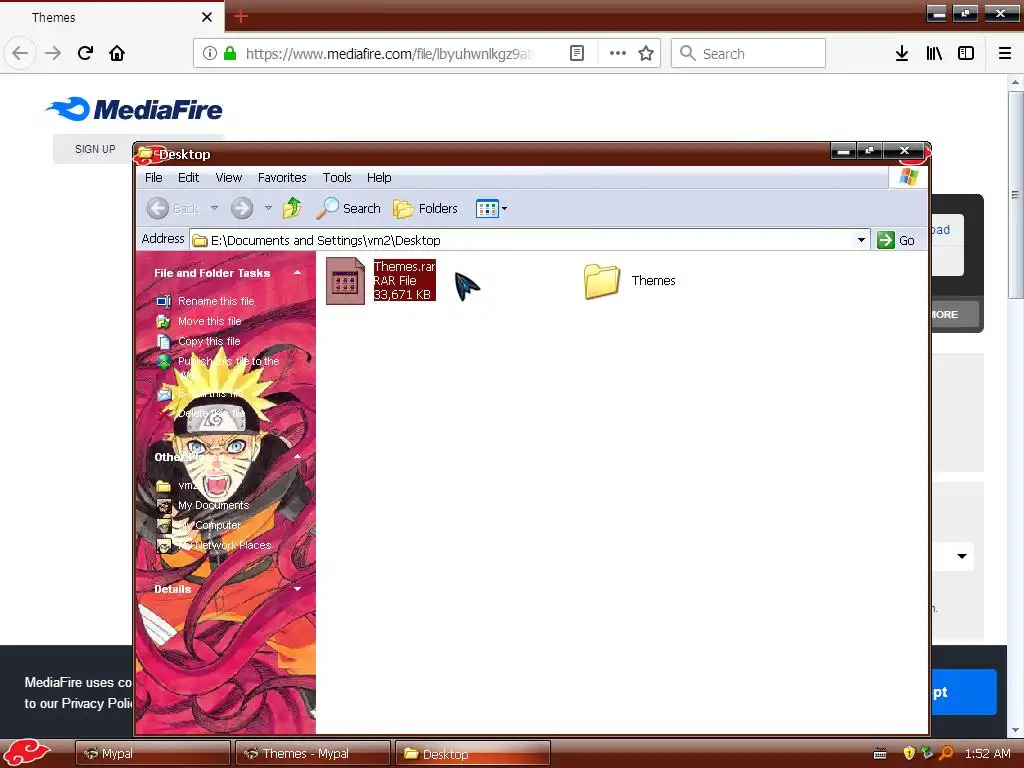
Task: Switch to Mypal taskbar button
Action: click(x=153, y=753)
